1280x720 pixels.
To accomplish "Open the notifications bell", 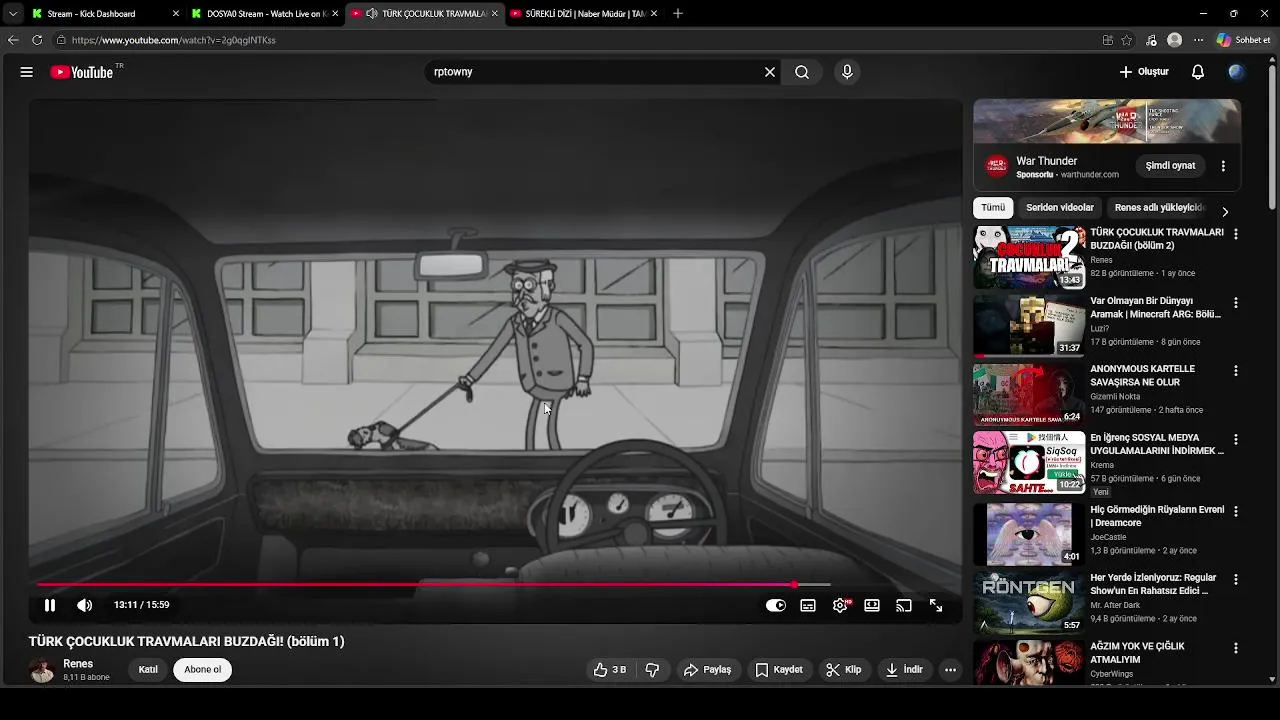I will tap(1198, 72).
